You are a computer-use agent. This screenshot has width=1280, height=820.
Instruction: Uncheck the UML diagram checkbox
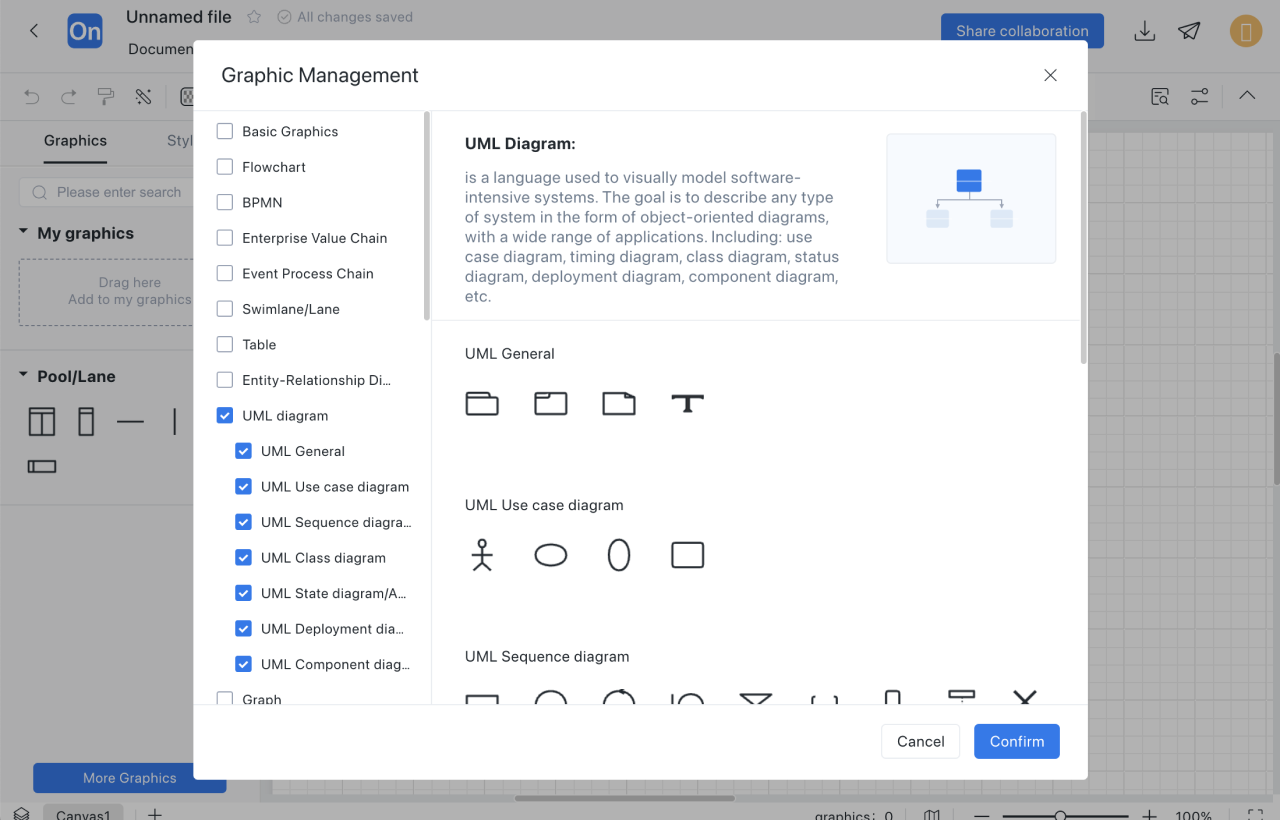[x=225, y=416]
